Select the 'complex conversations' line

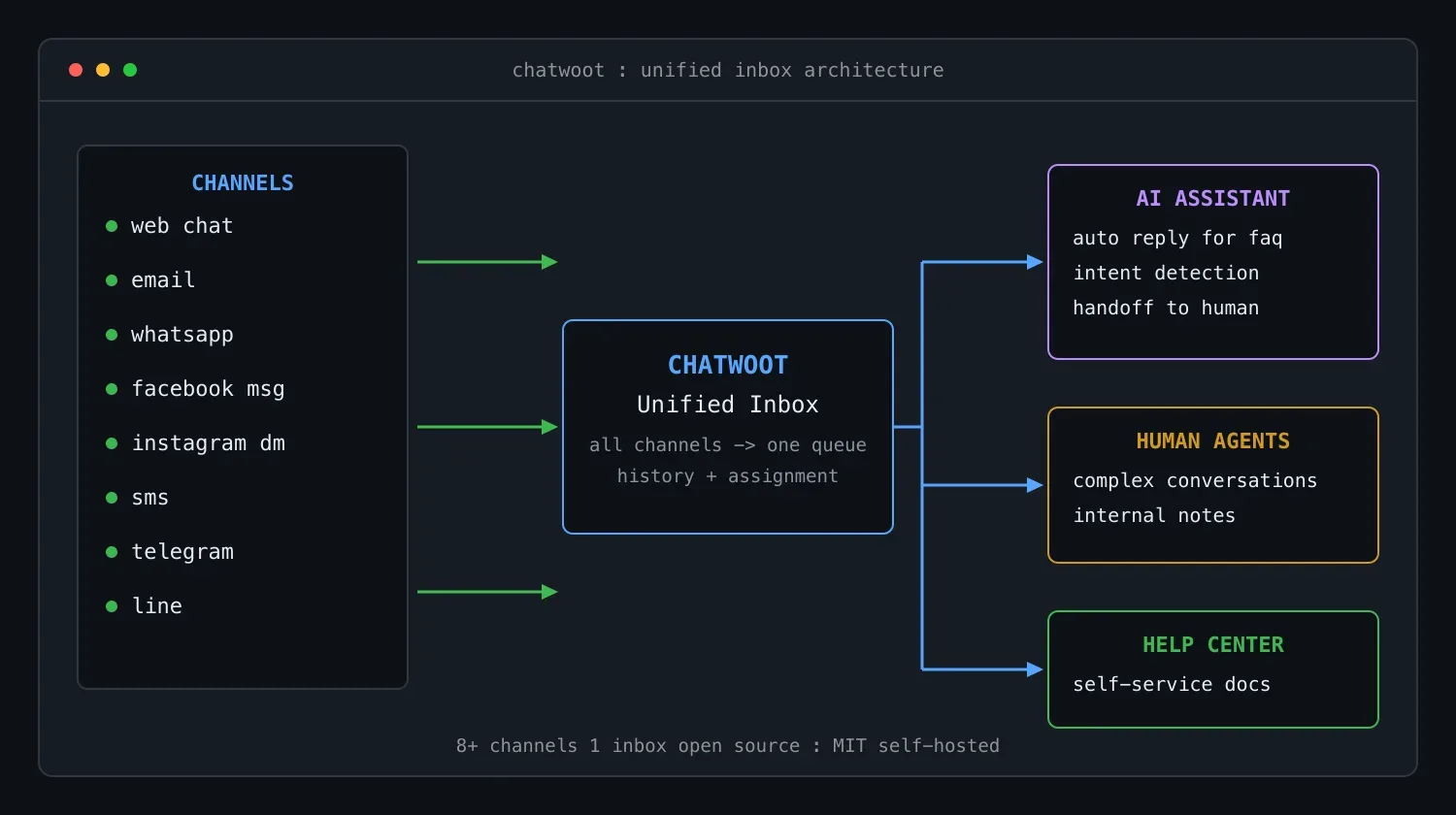(x=1195, y=481)
